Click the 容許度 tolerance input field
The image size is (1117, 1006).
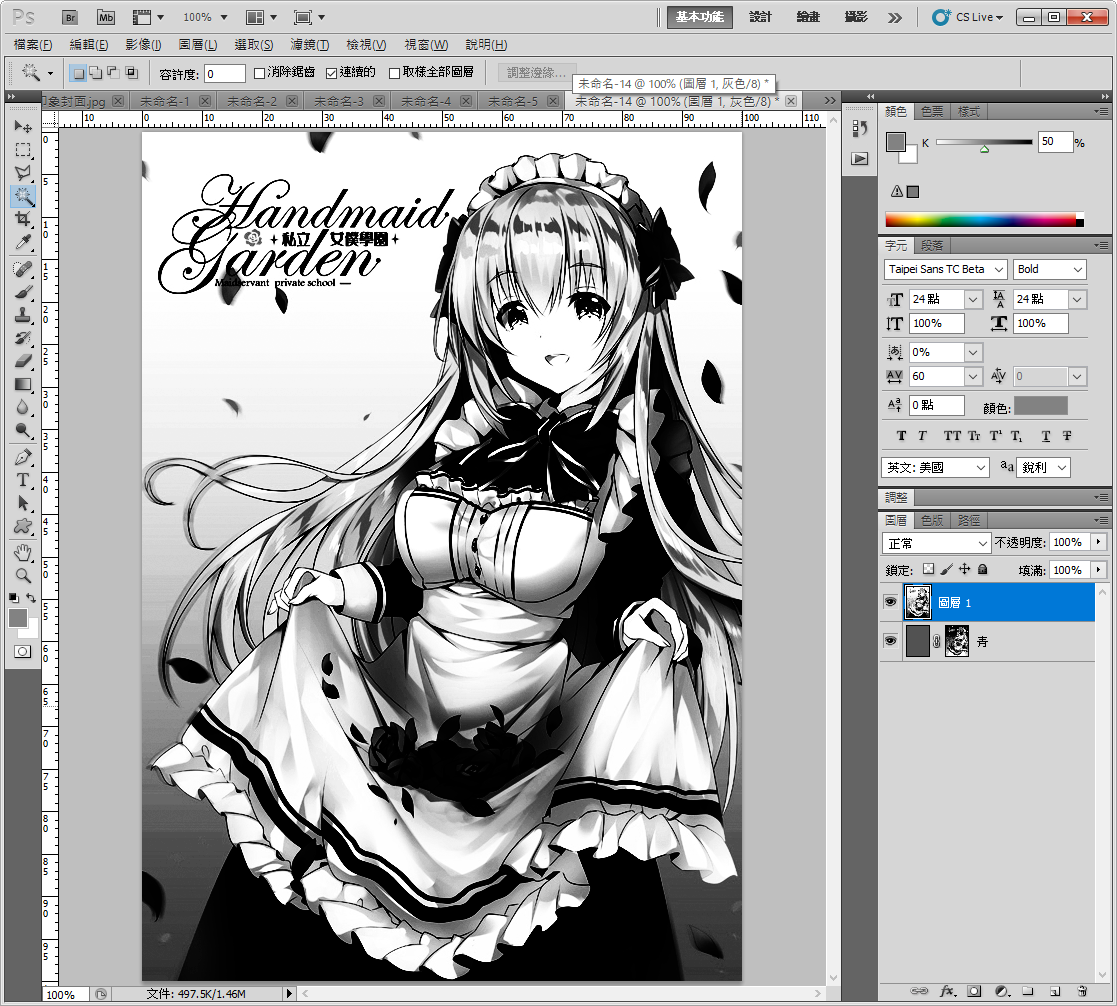coord(225,73)
